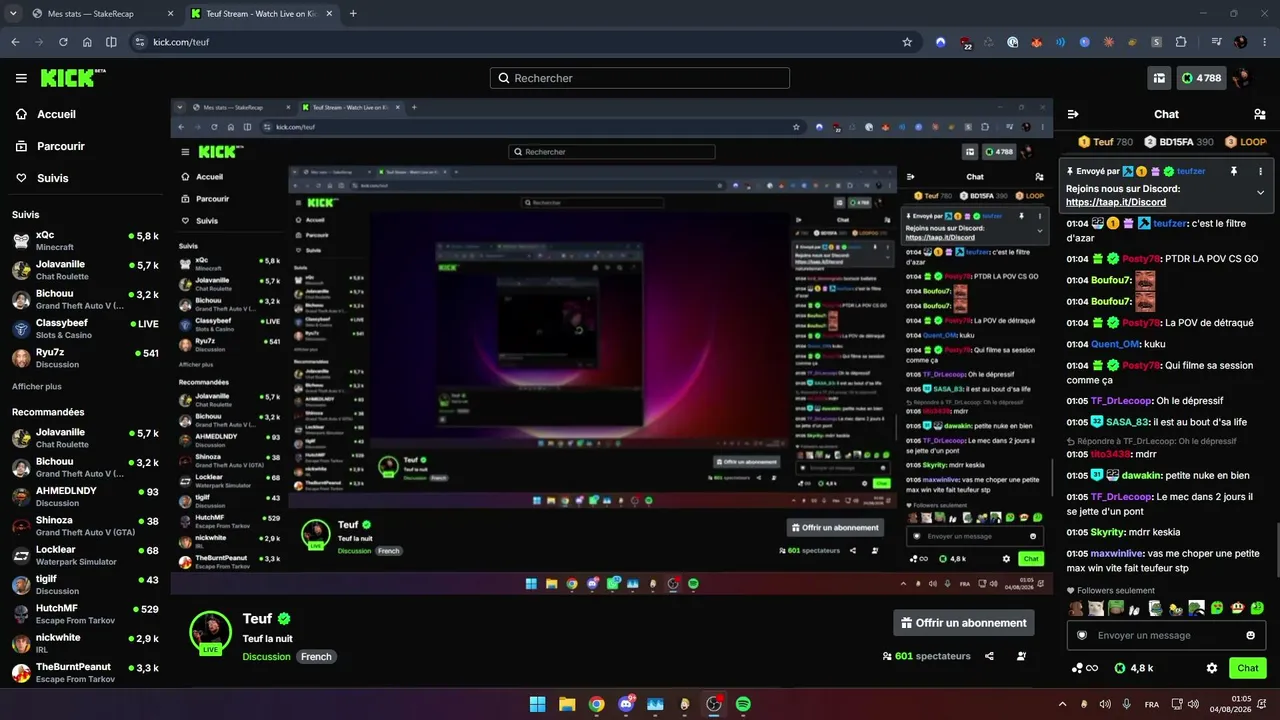The height and width of the screenshot is (720, 1280).
Task: Open HutchMF's Escape From Tarkov channel
Action: click(x=85, y=614)
